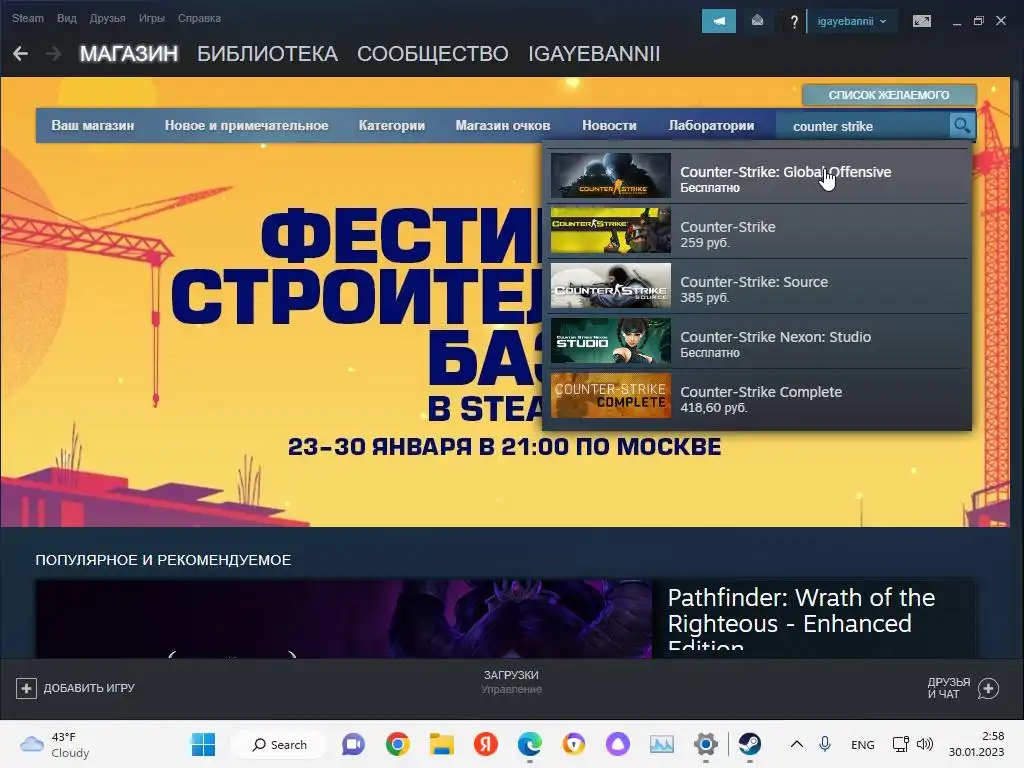The width and height of the screenshot is (1024, 768).
Task: Open the network tray icon
Action: point(901,744)
